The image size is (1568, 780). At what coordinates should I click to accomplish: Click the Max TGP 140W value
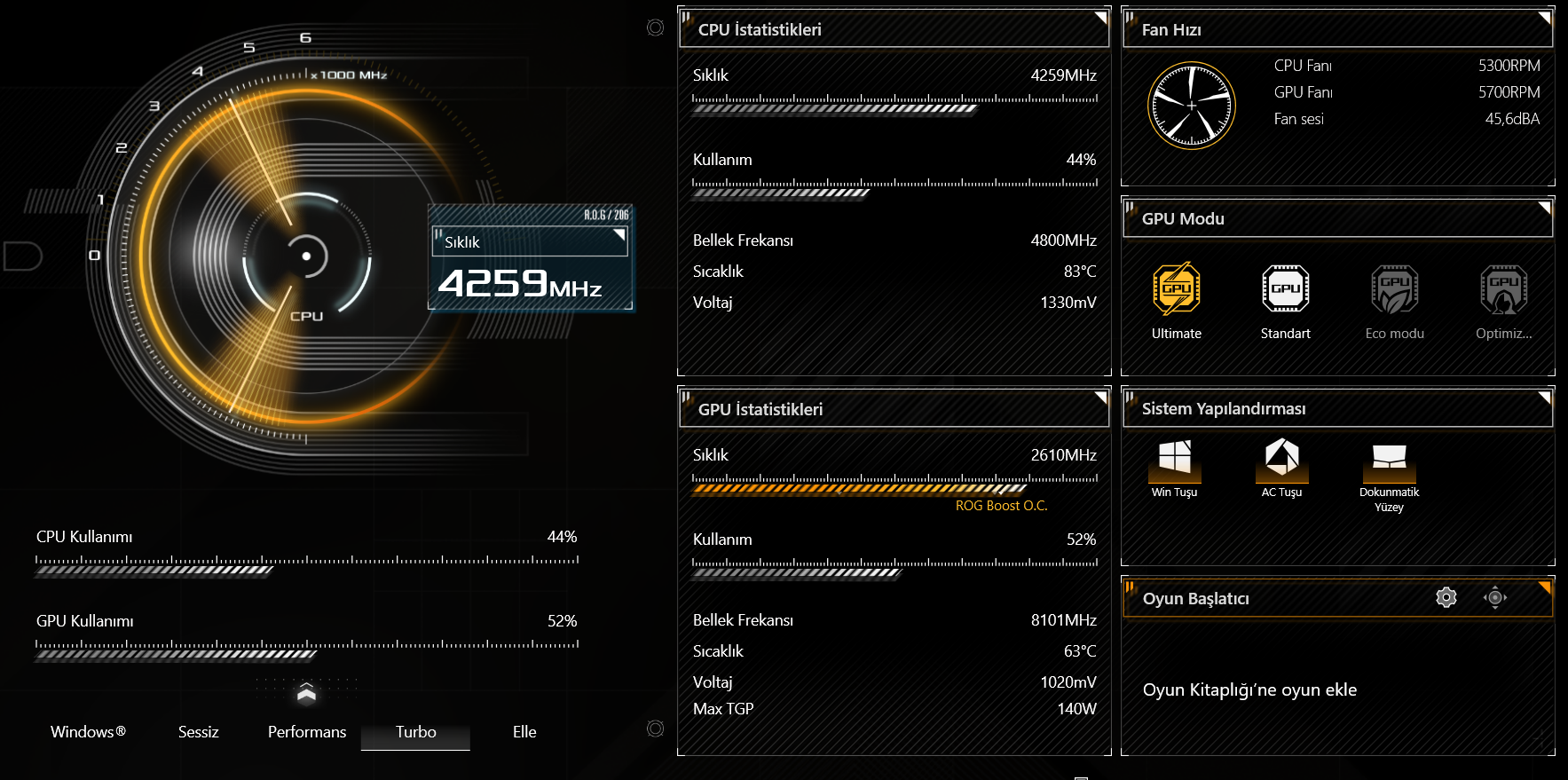(1076, 709)
